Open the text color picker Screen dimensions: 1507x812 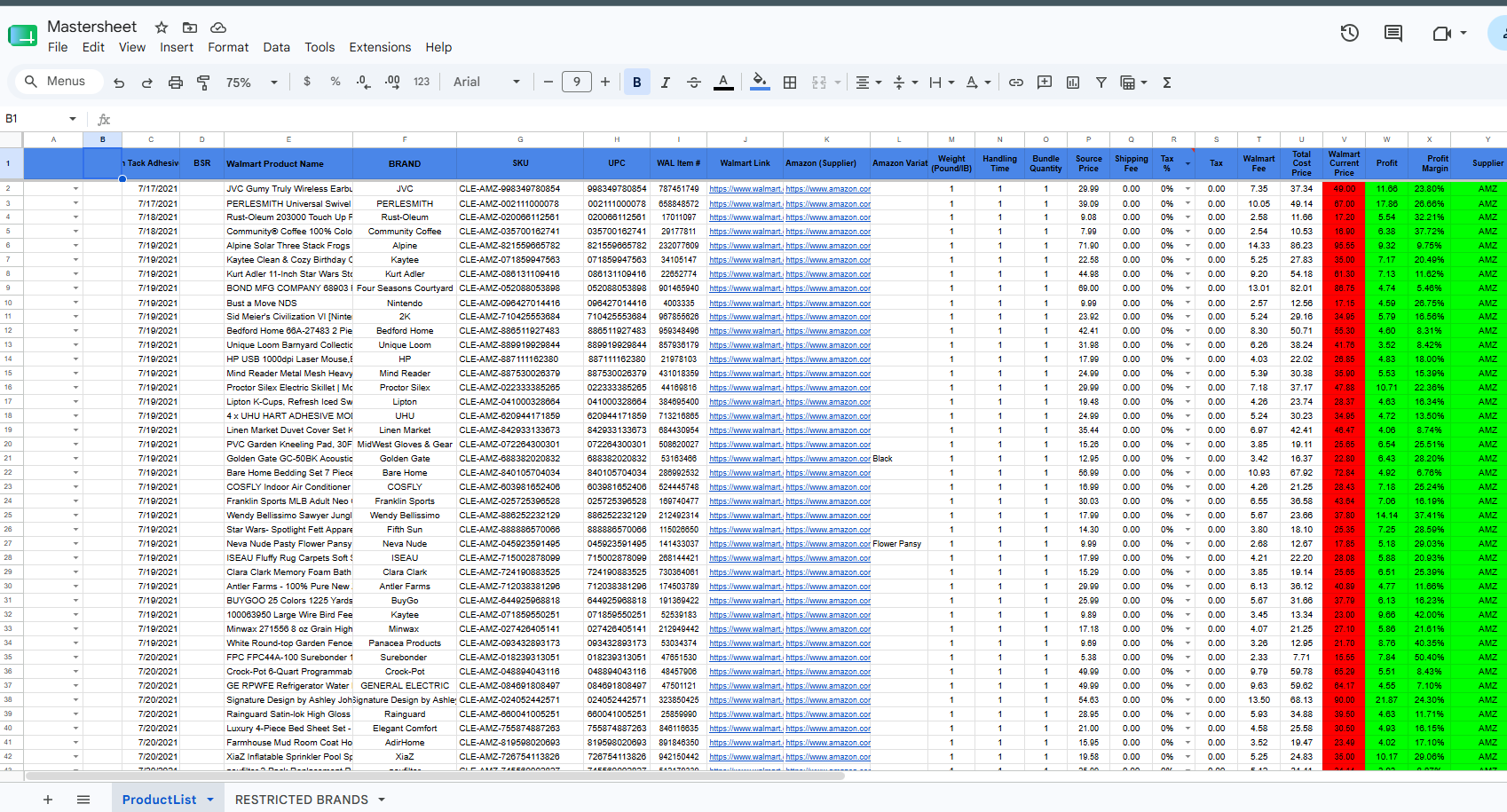point(723,83)
